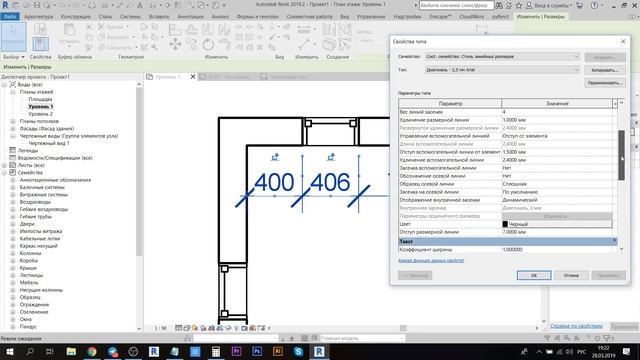Expand the 'Планы потолков' tree node
The image size is (640, 360).
[12, 121]
